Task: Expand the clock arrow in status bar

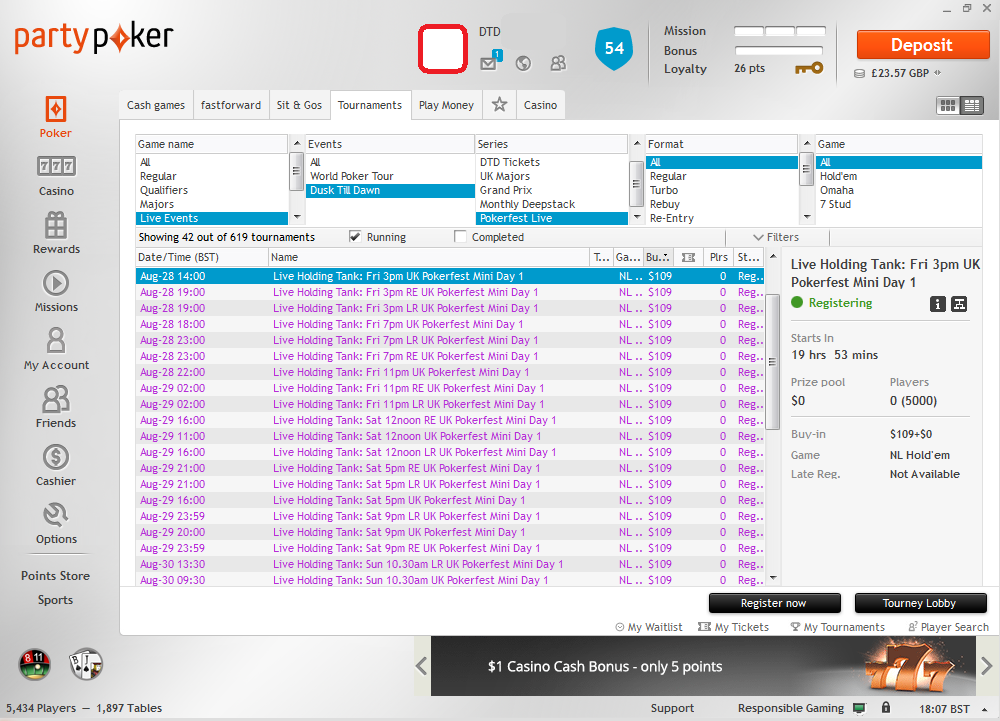Action: (984, 709)
